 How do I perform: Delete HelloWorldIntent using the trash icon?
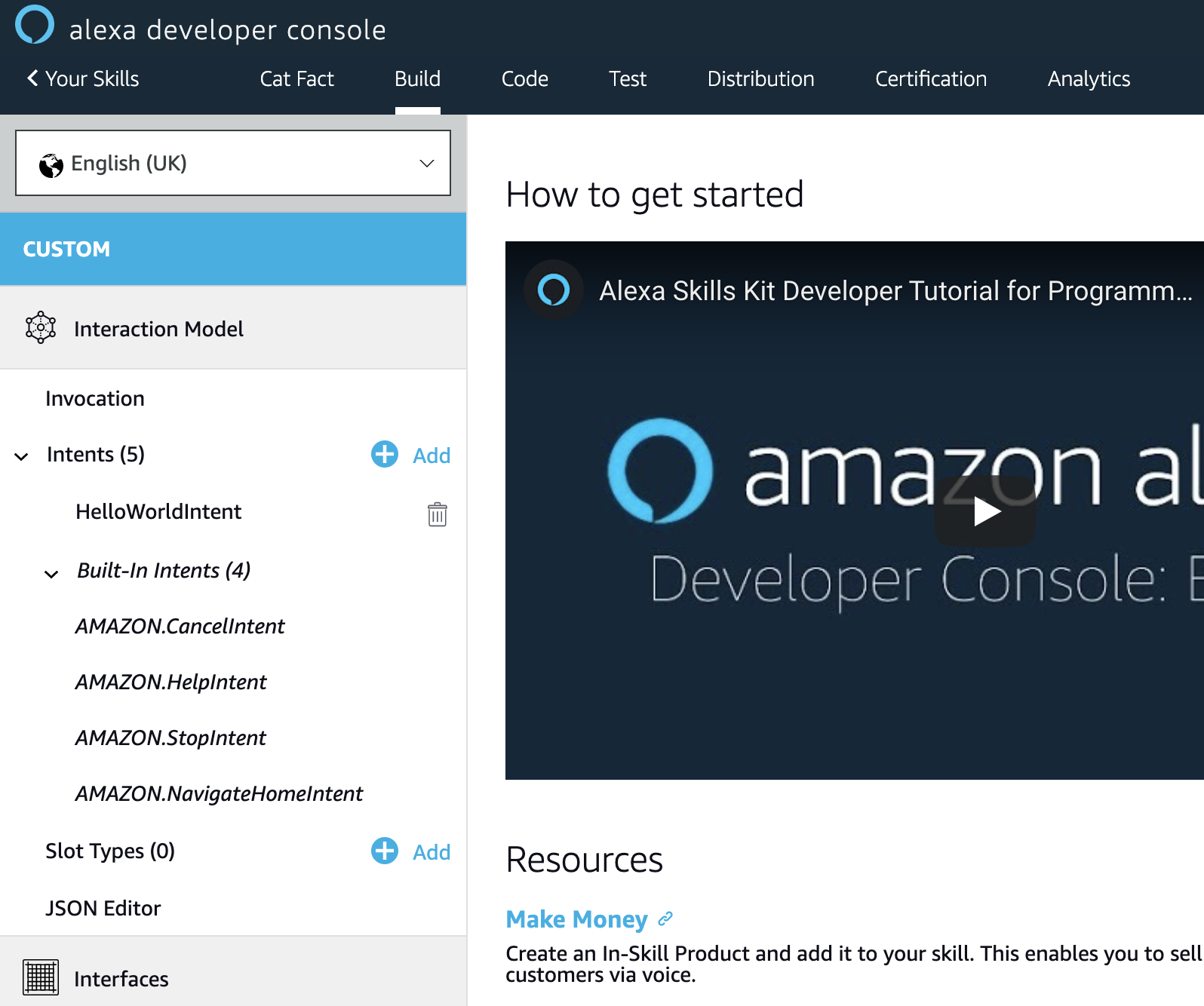(437, 514)
